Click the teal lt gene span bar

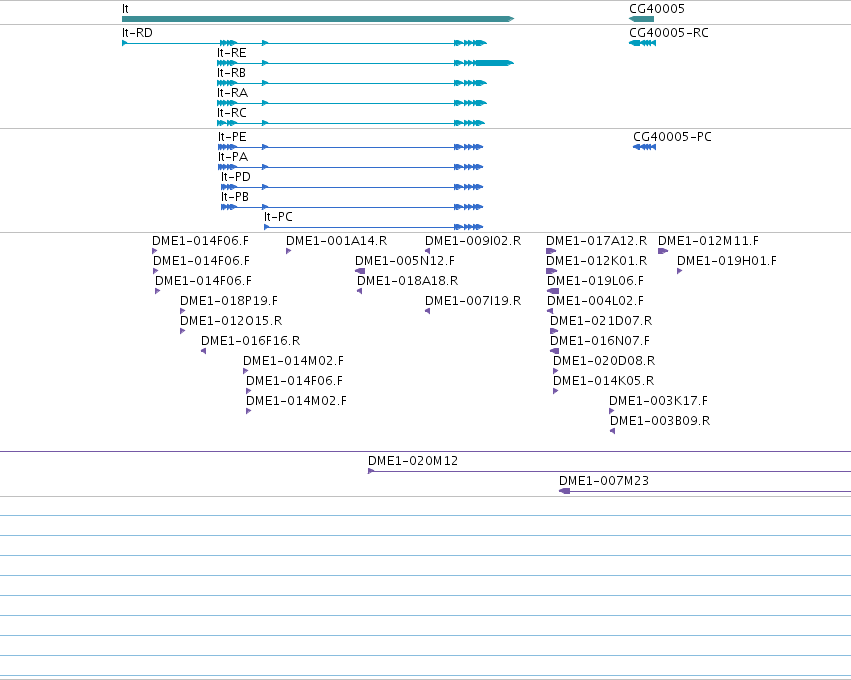point(318,19)
